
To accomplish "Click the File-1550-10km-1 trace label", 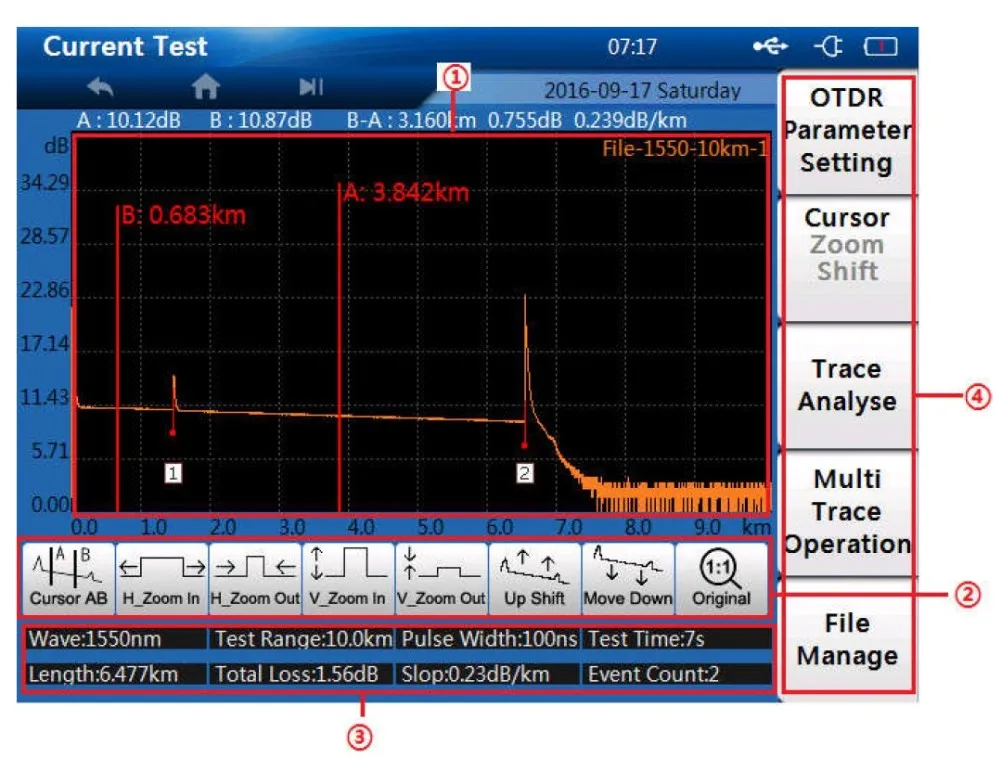I will click(685, 149).
